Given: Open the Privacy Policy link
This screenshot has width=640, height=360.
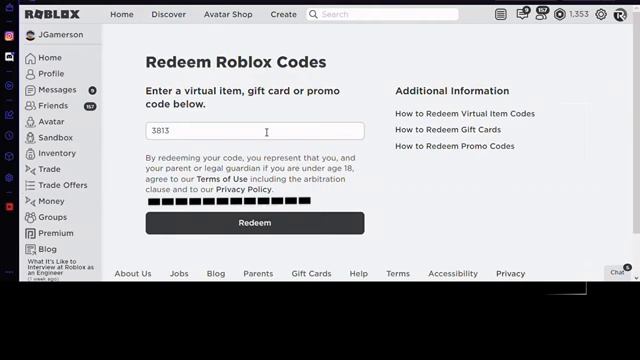Looking at the screenshot, I should [x=243, y=190].
